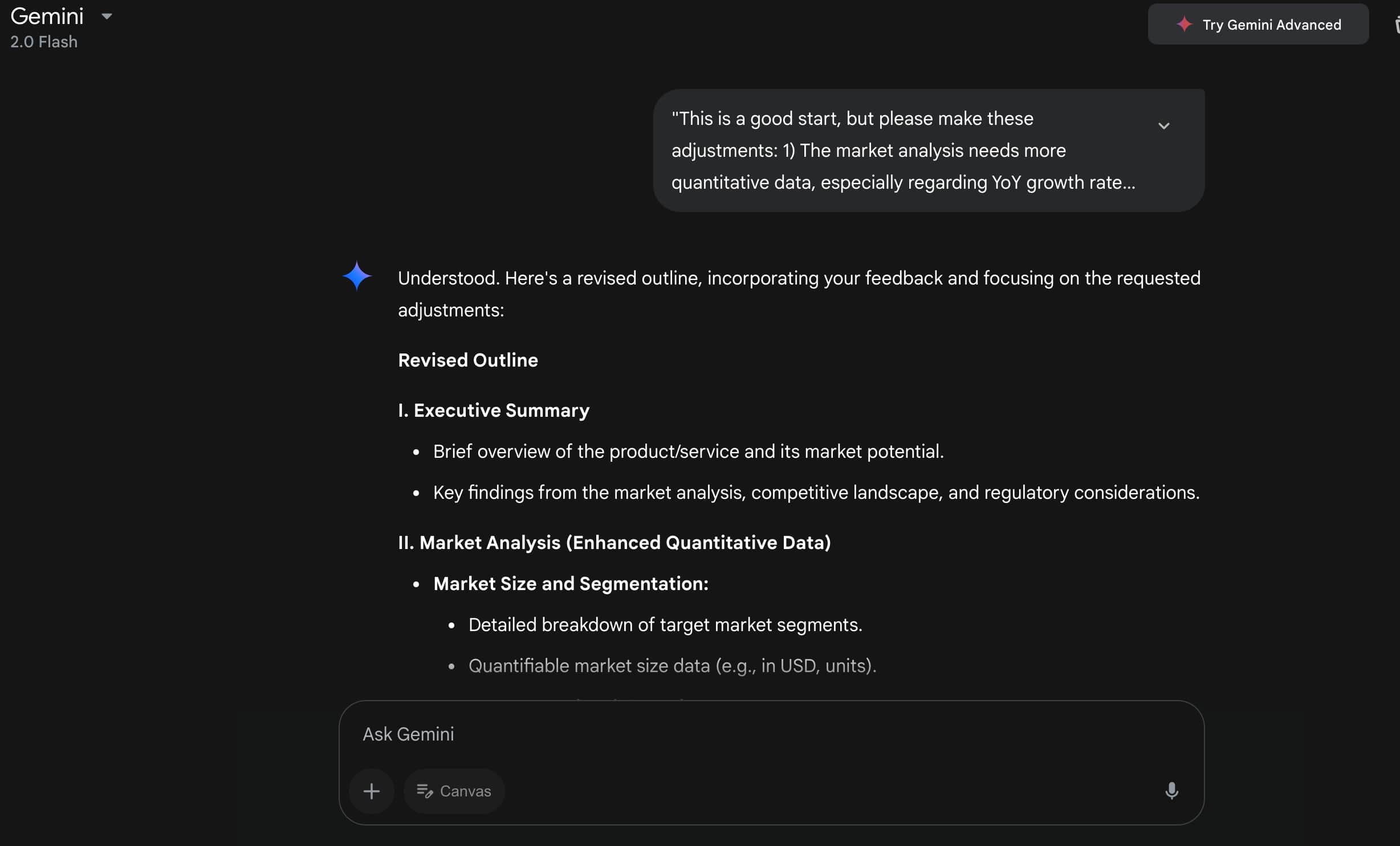Toggle the Canvas mode button
1400x846 pixels.
tap(454, 791)
